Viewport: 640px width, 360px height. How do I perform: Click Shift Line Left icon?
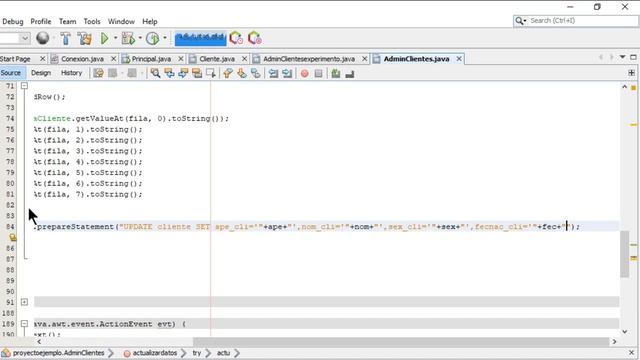pyautogui.click(x=273, y=73)
